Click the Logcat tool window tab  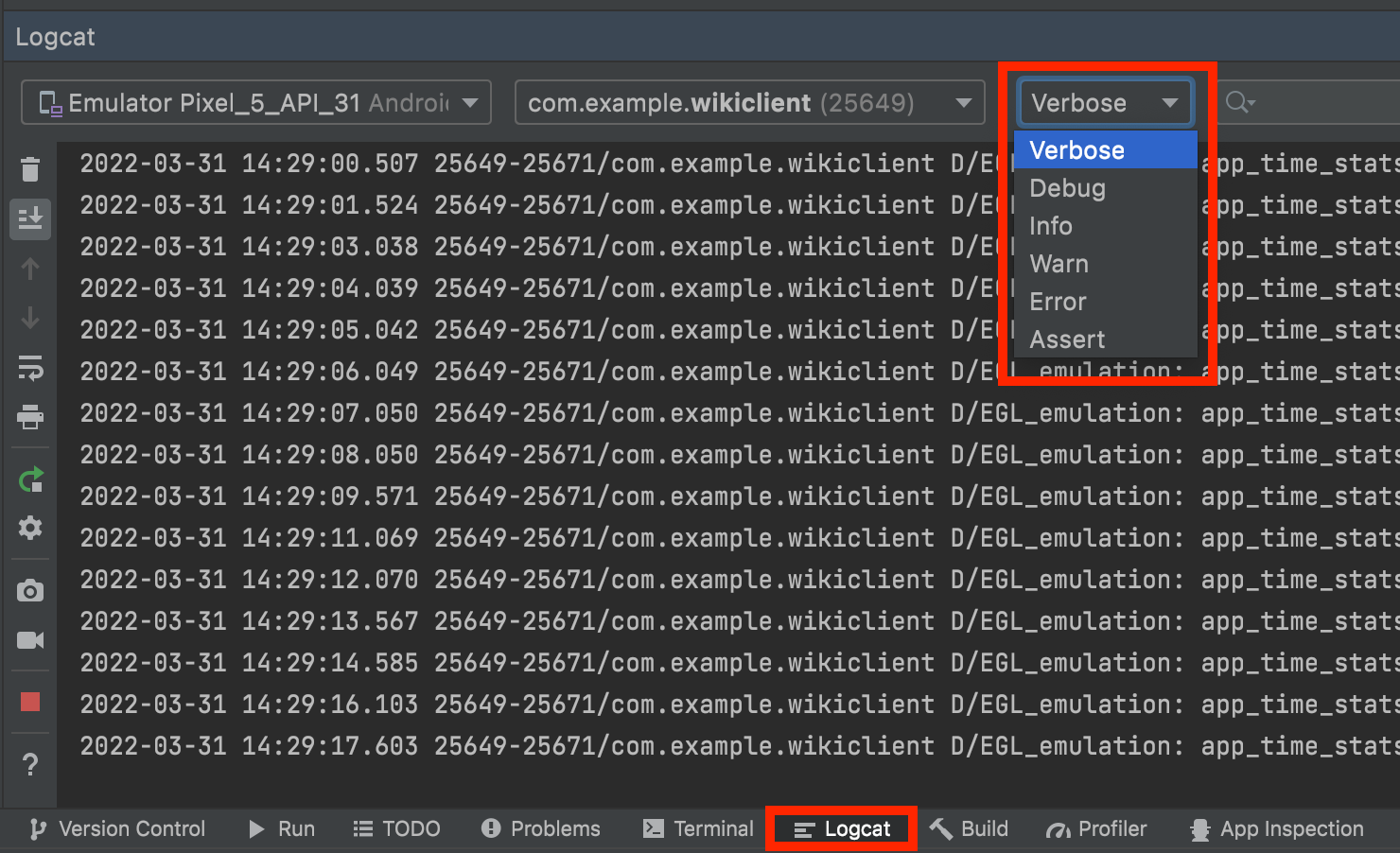pyautogui.click(x=842, y=829)
